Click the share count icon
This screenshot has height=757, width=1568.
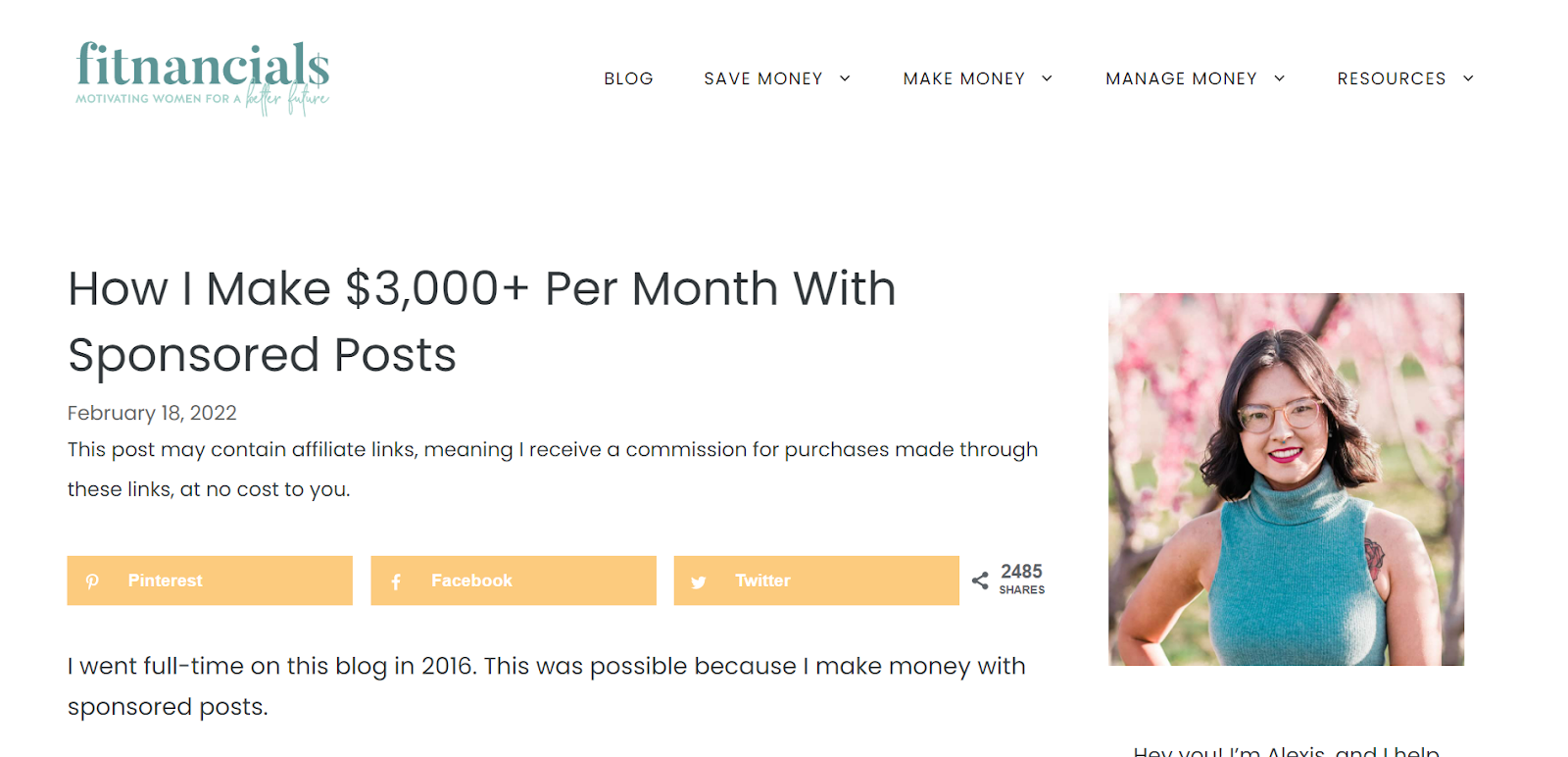(x=980, y=580)
